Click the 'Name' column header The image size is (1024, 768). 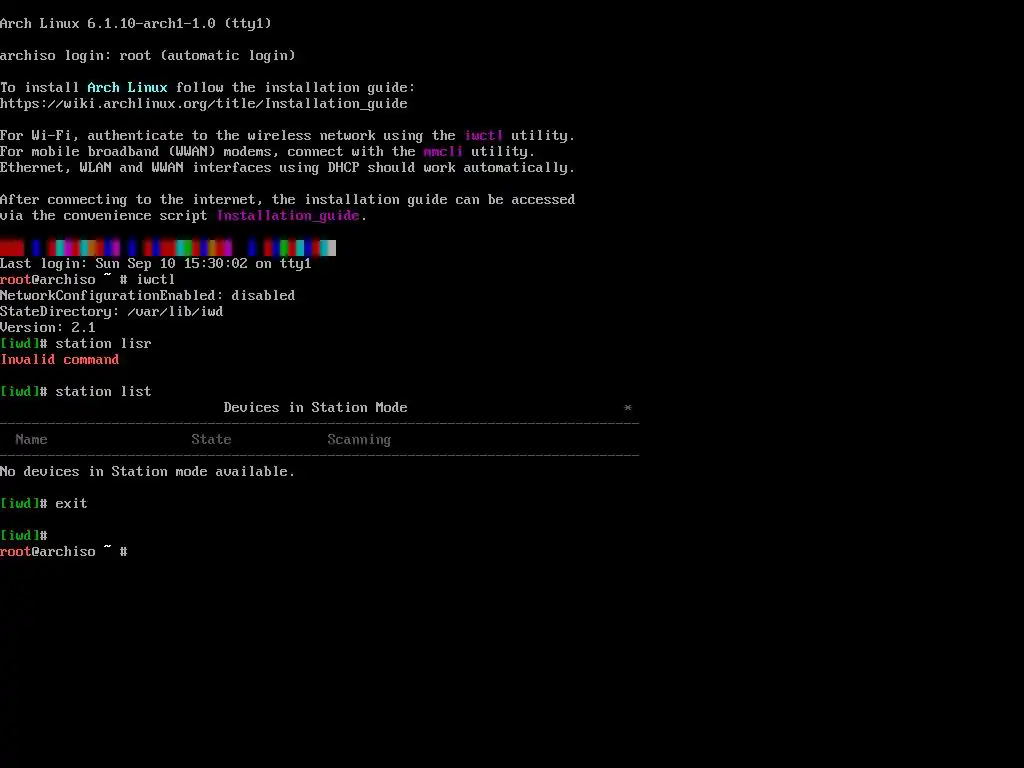click(31, 440)
